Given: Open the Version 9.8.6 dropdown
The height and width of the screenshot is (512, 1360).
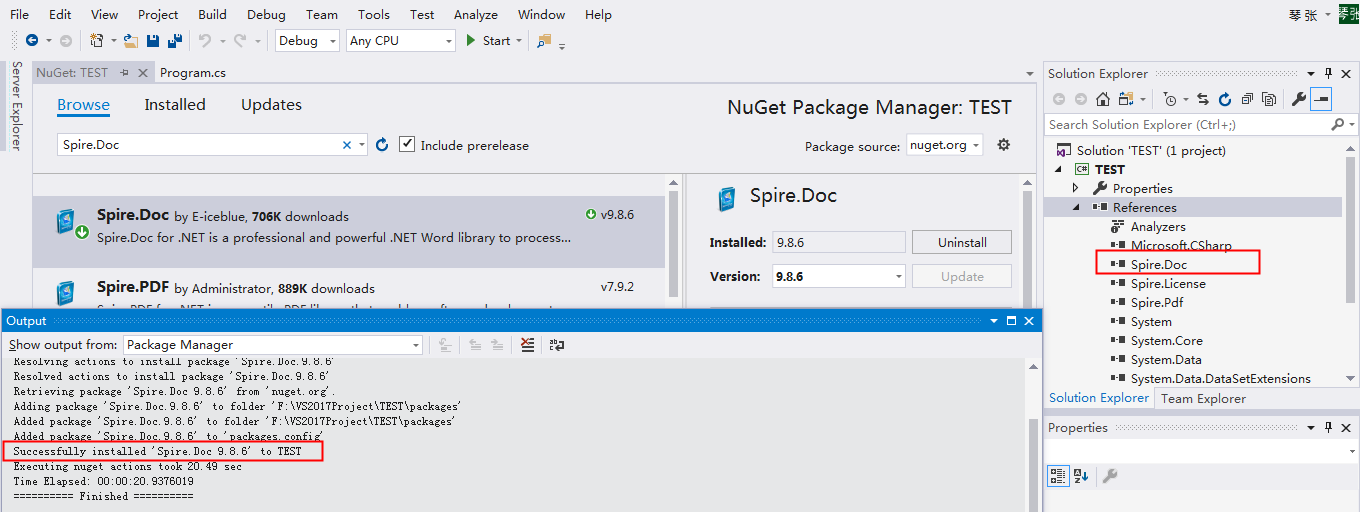Looking at the screenshot, I should coord(839,276).
